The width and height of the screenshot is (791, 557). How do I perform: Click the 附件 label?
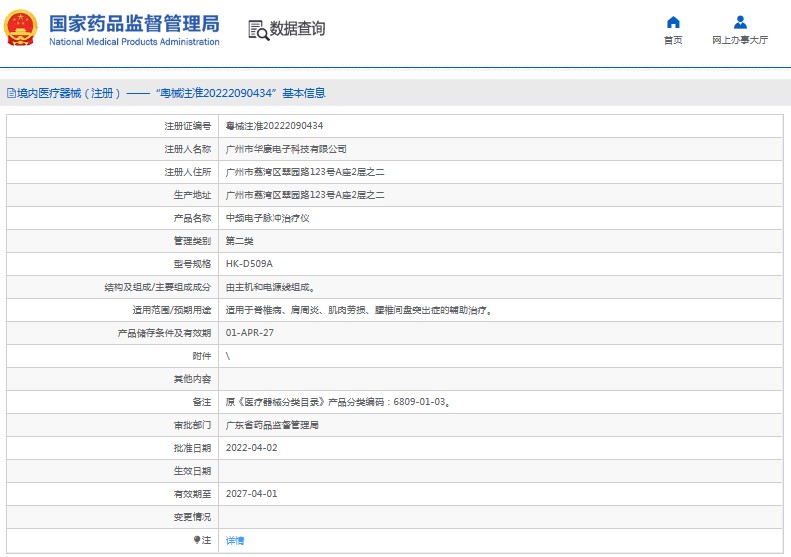tap(202, 356)
